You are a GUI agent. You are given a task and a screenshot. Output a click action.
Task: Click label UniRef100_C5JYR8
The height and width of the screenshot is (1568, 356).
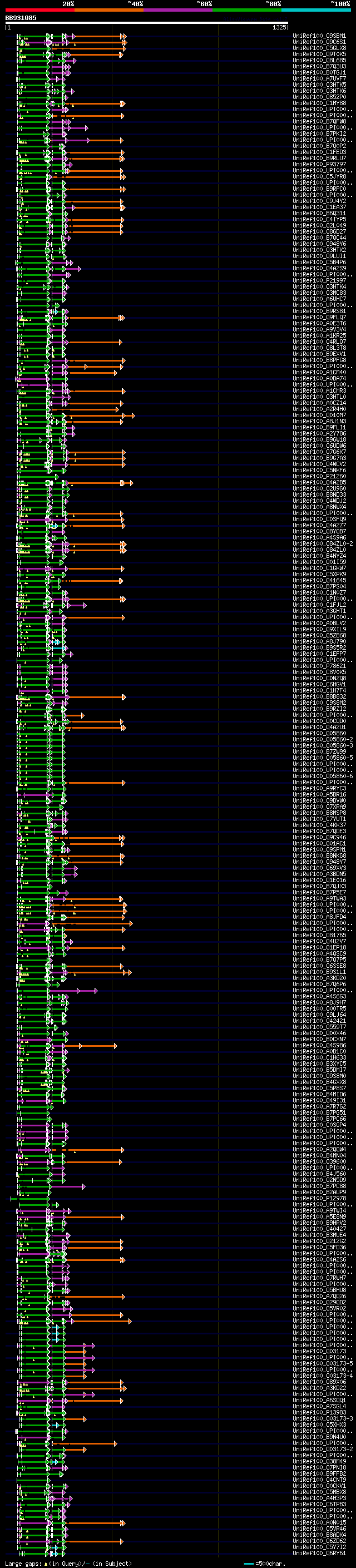click(x=319, y=176)
